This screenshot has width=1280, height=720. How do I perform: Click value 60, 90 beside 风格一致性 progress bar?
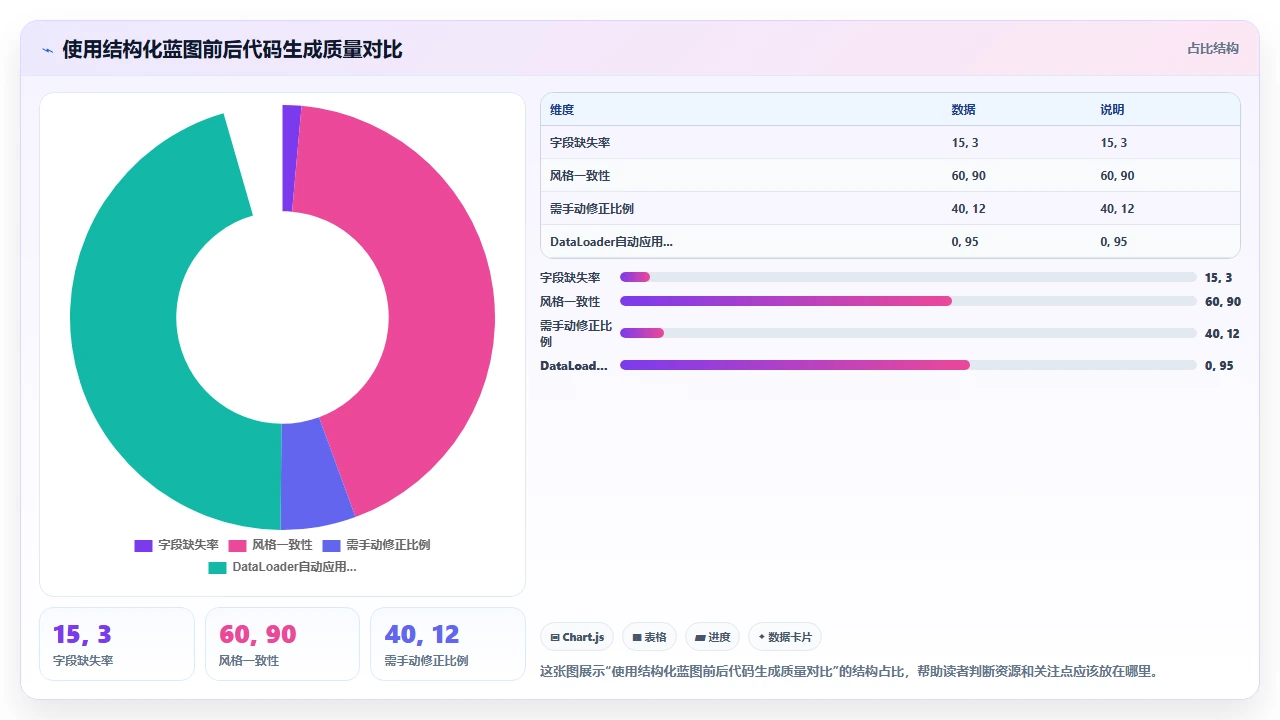(1223, 302)
